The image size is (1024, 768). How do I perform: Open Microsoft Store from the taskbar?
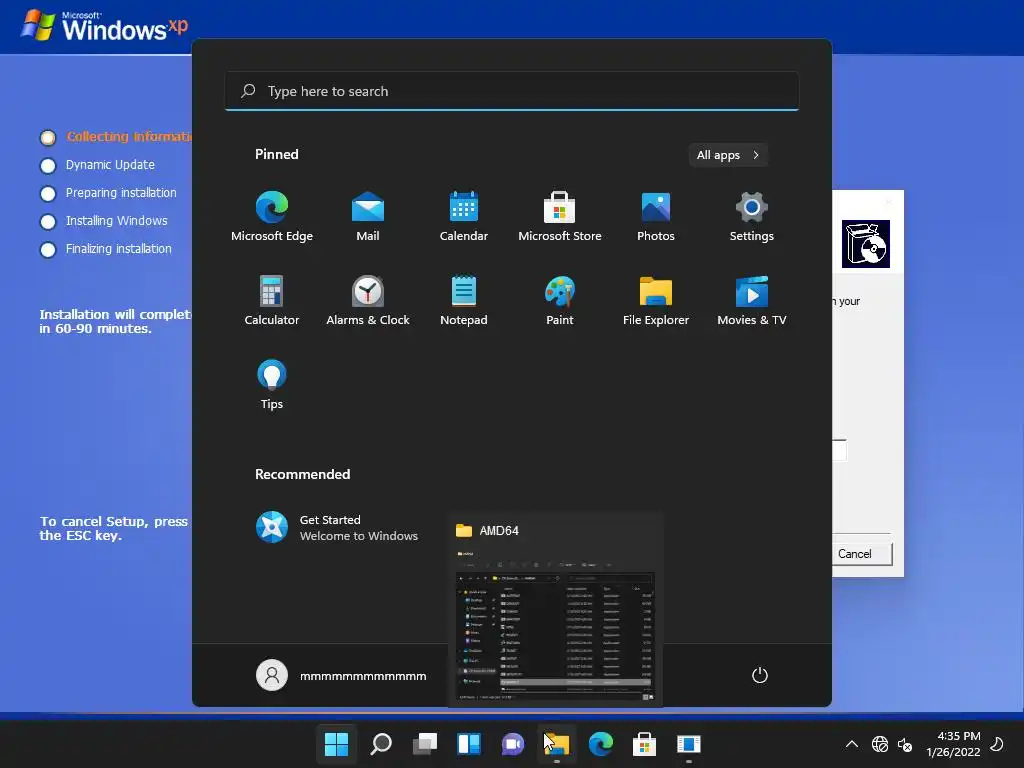[645, 744]
